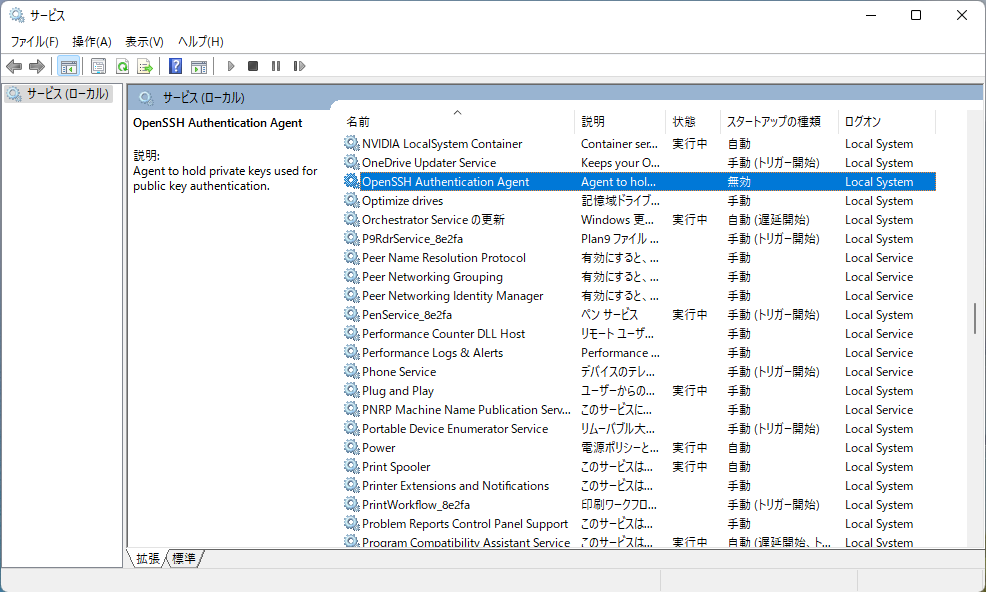The image size is (986, 592).
Task: Pause the selected service
Action: tap(275, 66)
